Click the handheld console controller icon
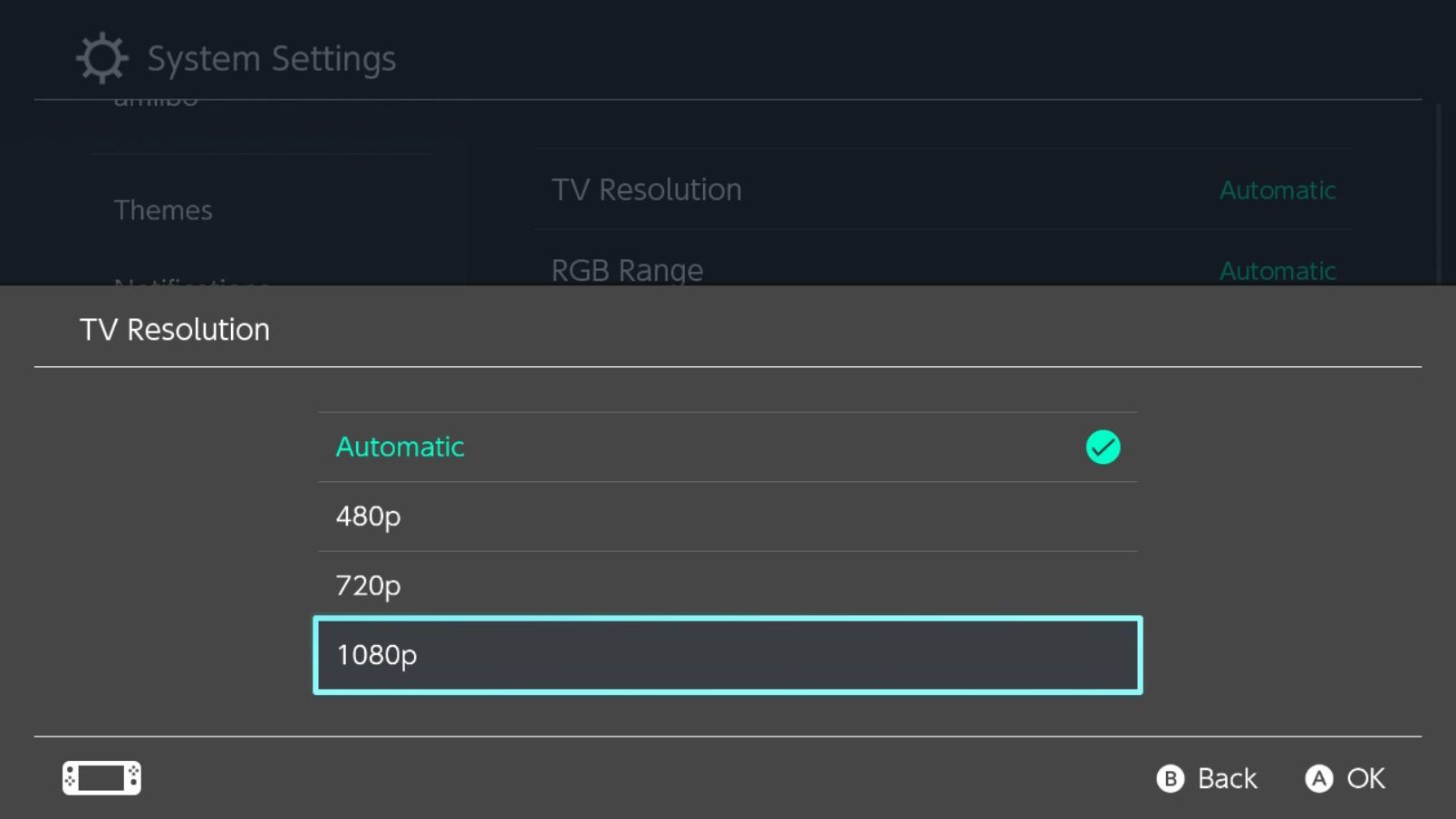This screenshot has width=1456, height=819. coord(101,777)
